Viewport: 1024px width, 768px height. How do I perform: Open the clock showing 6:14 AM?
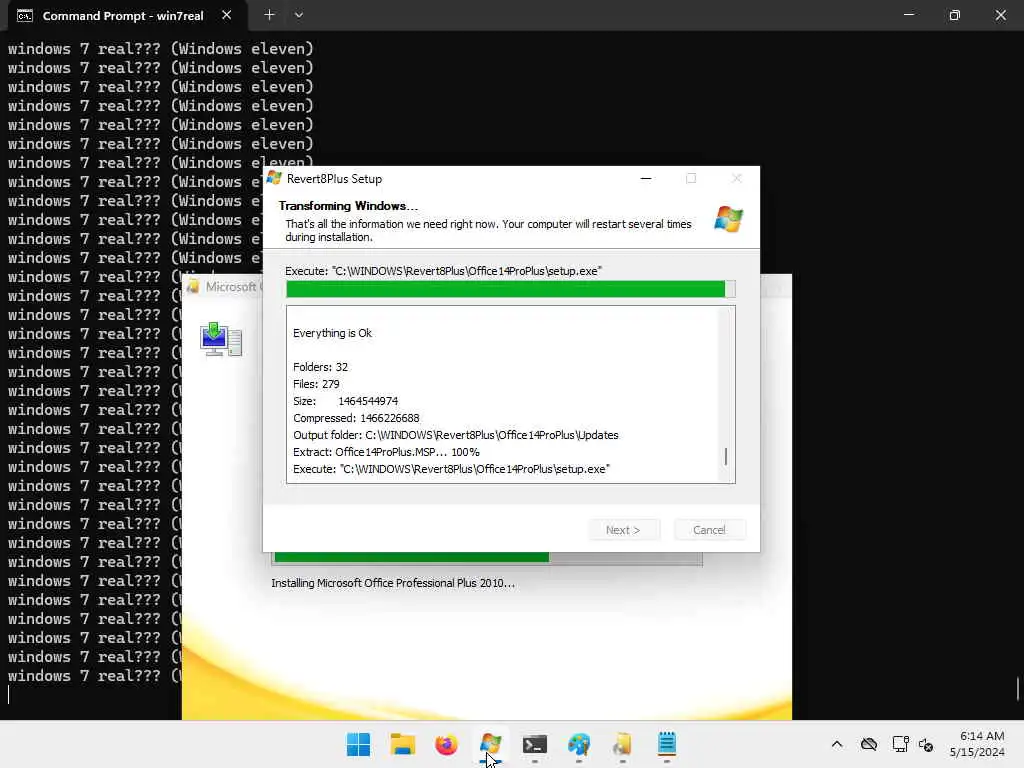[x=977, y=744]
